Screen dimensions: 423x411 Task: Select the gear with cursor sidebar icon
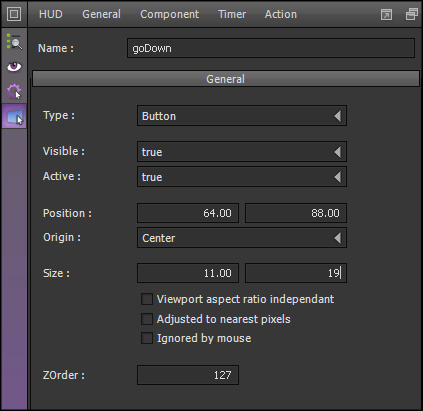[x=14, y=91]
